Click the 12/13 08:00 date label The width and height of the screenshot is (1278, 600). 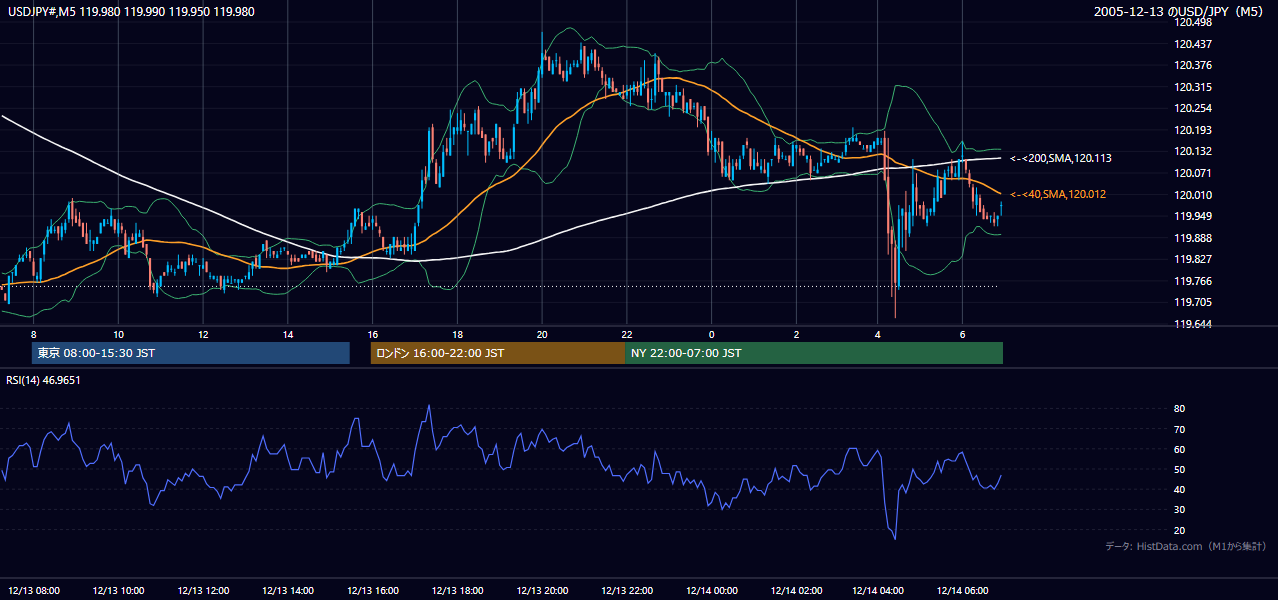[35, 590]
